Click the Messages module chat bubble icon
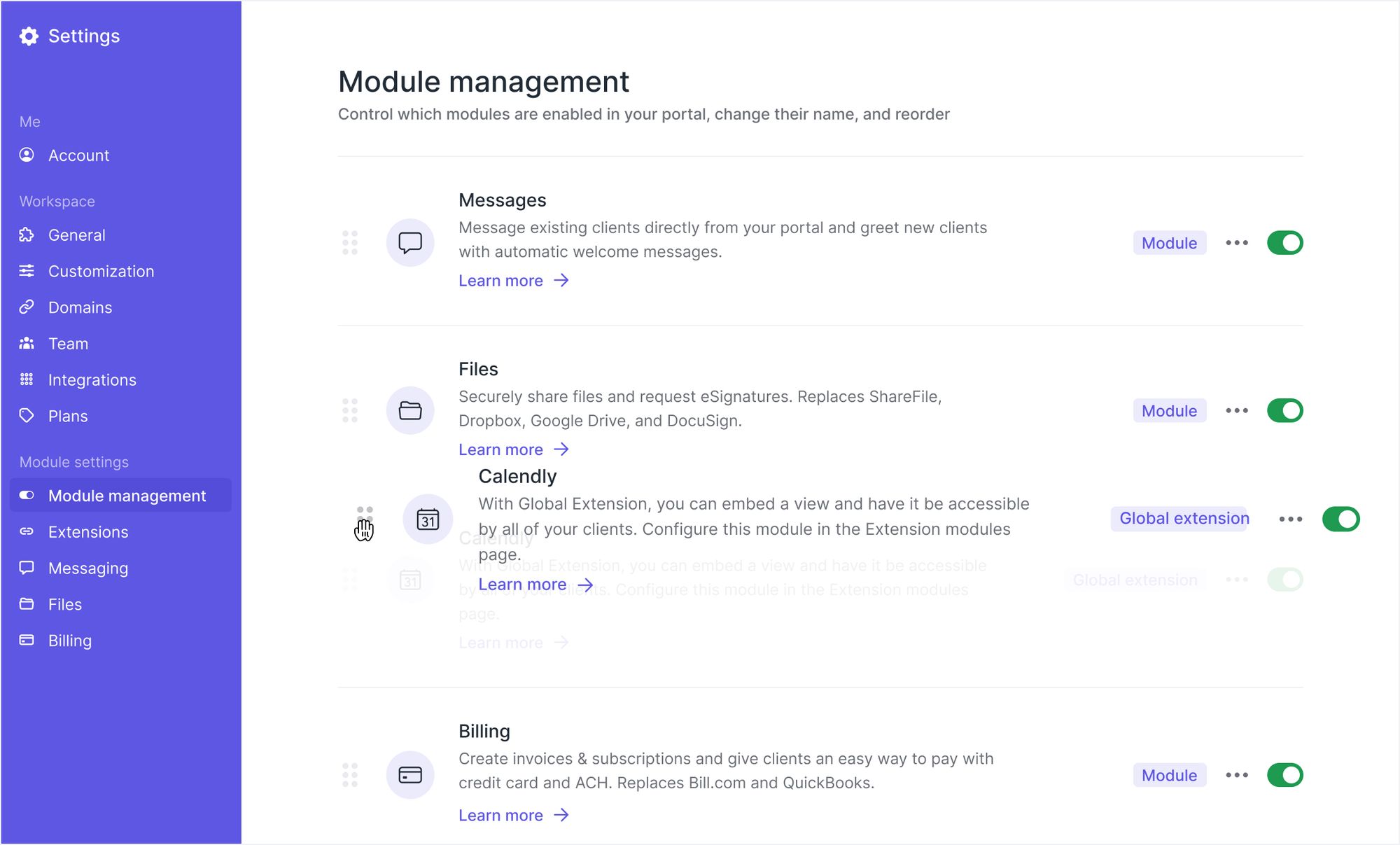This screenshot has height=845, width=1400. [410, 242]
